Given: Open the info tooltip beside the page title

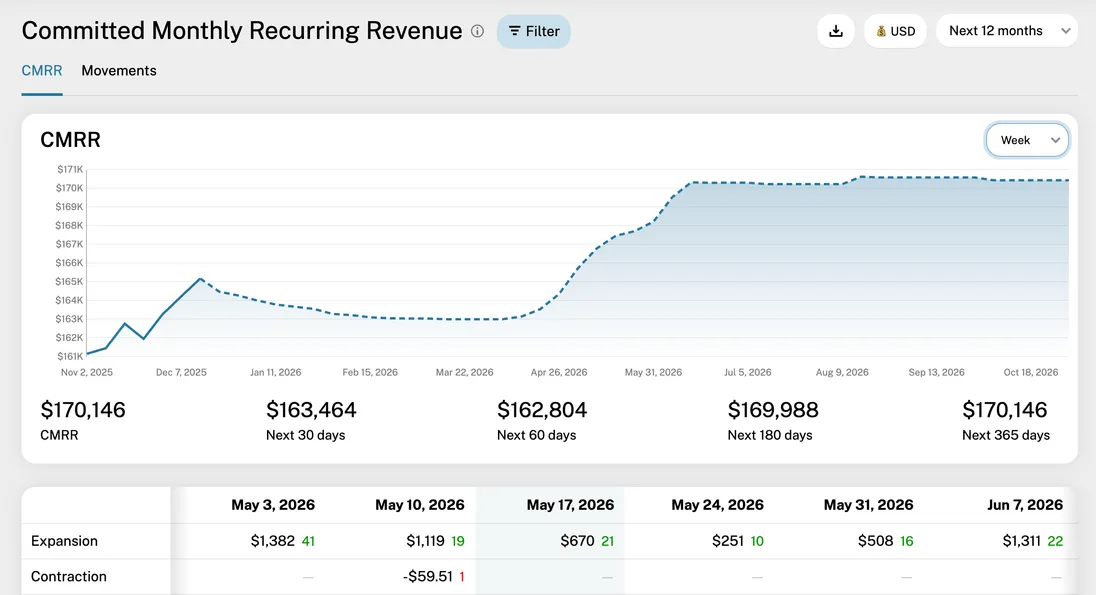Looking at the screenshot, I should point(477,31).
